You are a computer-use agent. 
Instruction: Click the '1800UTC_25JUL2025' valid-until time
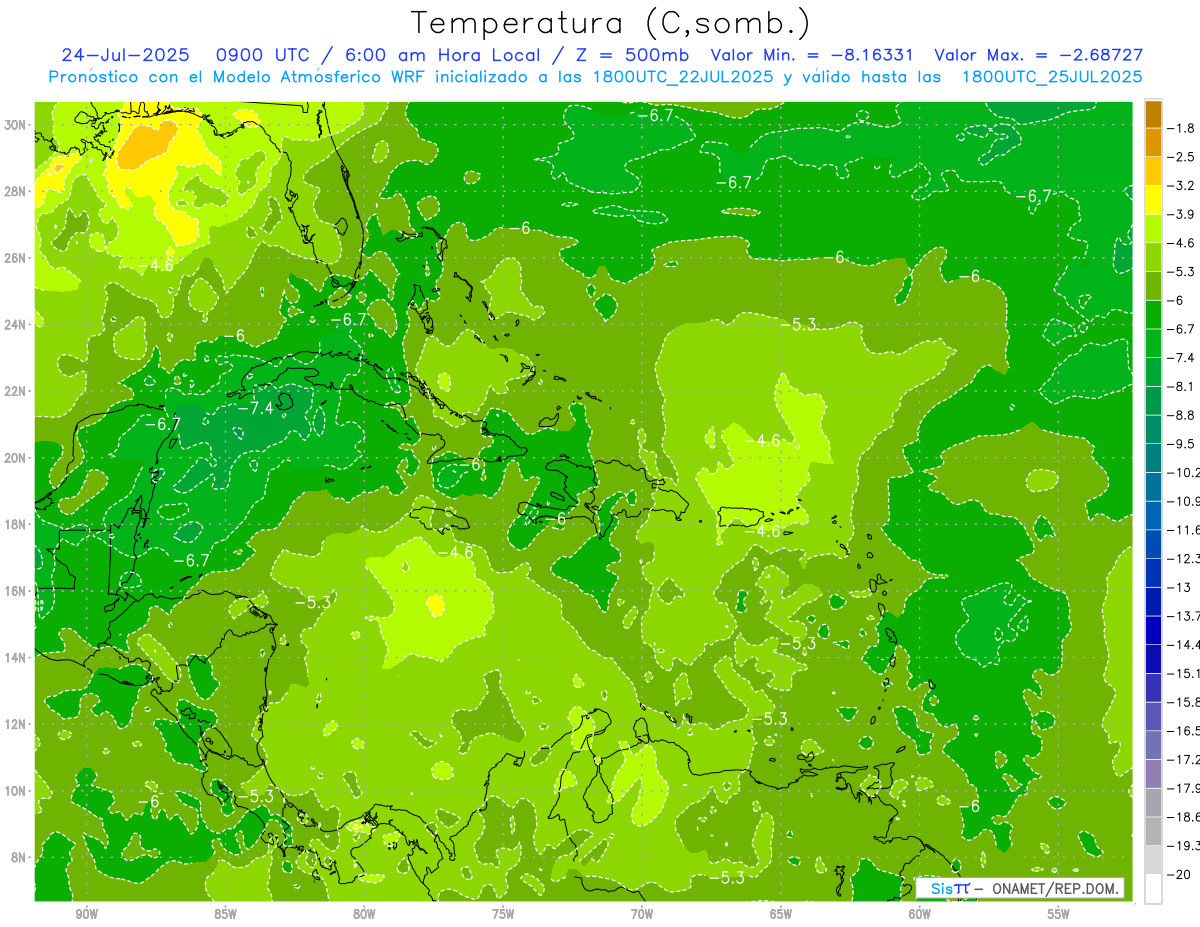pyautogui.click(x=1052, y=77)
